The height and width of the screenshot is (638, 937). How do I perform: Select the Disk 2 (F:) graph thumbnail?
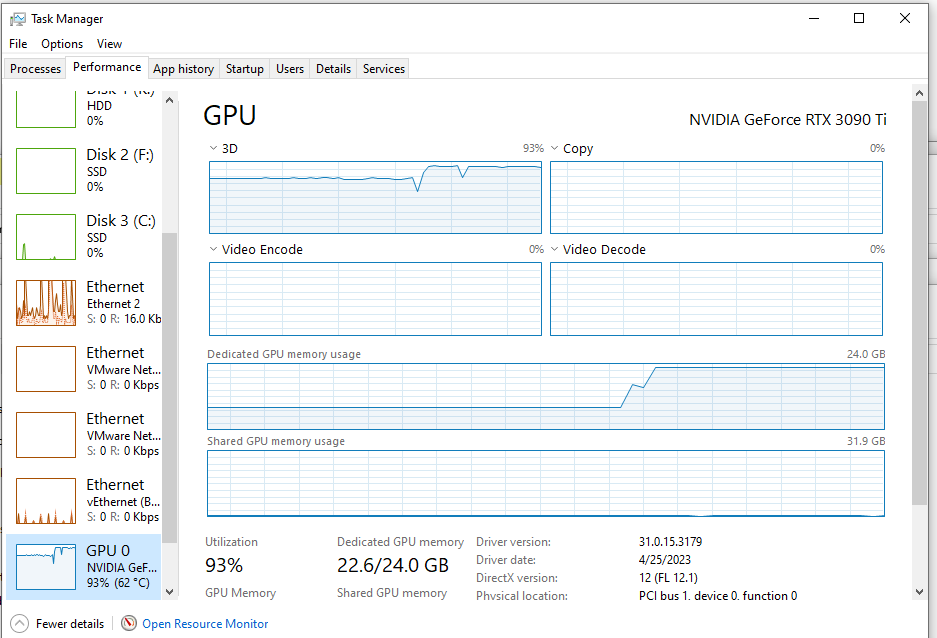[x=46, y=171]
